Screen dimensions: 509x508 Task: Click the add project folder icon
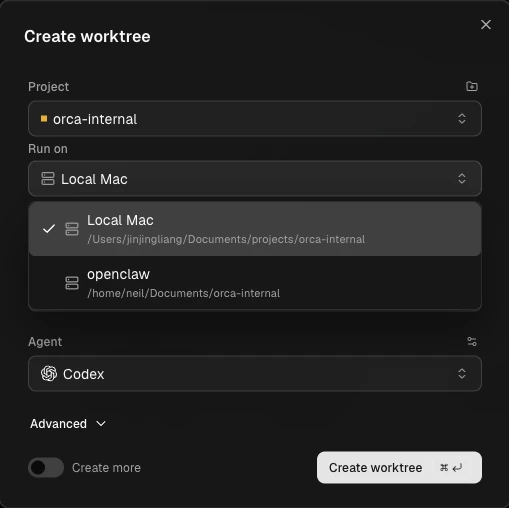(x=472, y=86)
